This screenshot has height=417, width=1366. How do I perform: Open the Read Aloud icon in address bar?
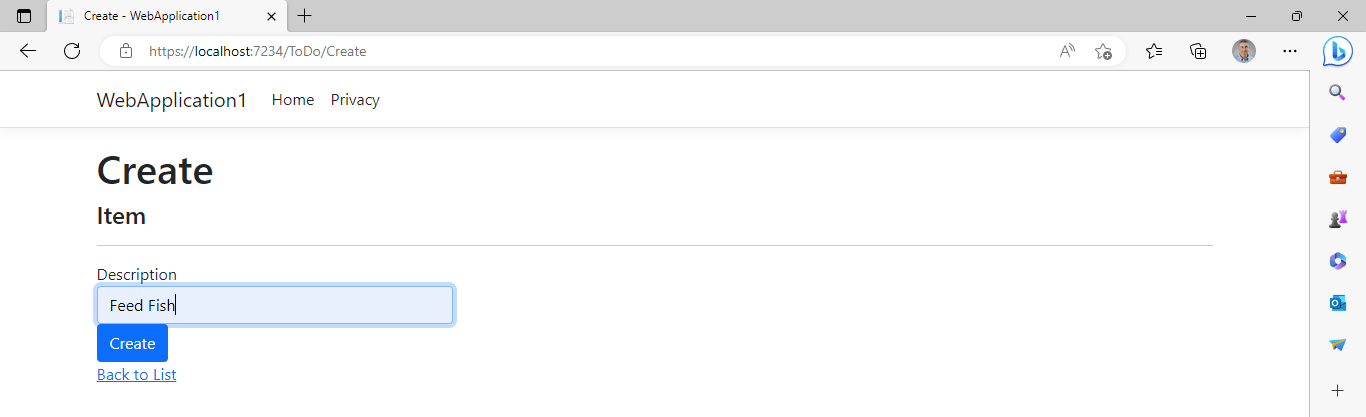(1067, 51)
